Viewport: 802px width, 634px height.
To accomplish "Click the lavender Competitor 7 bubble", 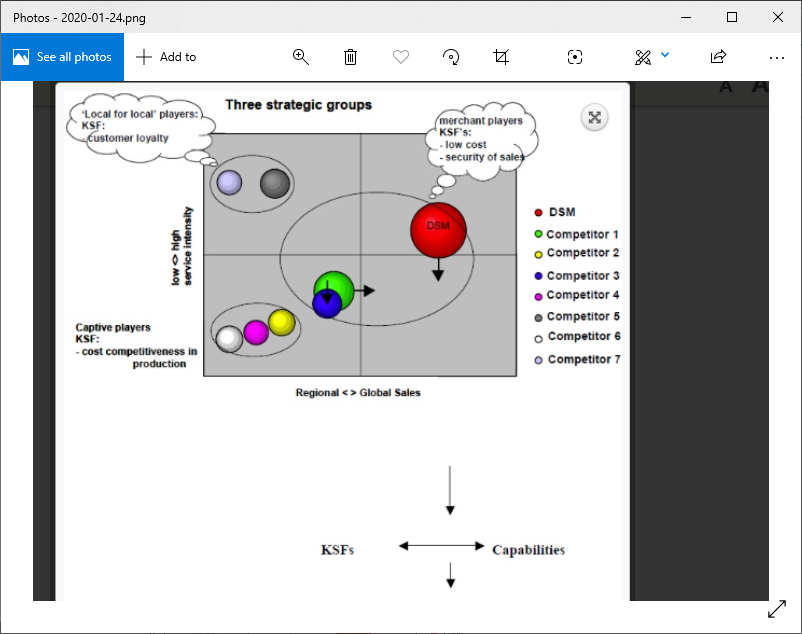I will coord(229,183).
